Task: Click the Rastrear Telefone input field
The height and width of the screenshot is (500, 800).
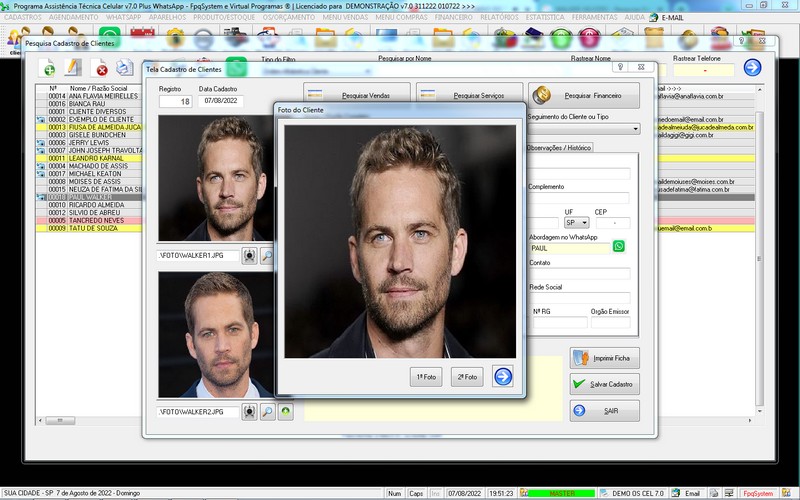Action: 704,70
